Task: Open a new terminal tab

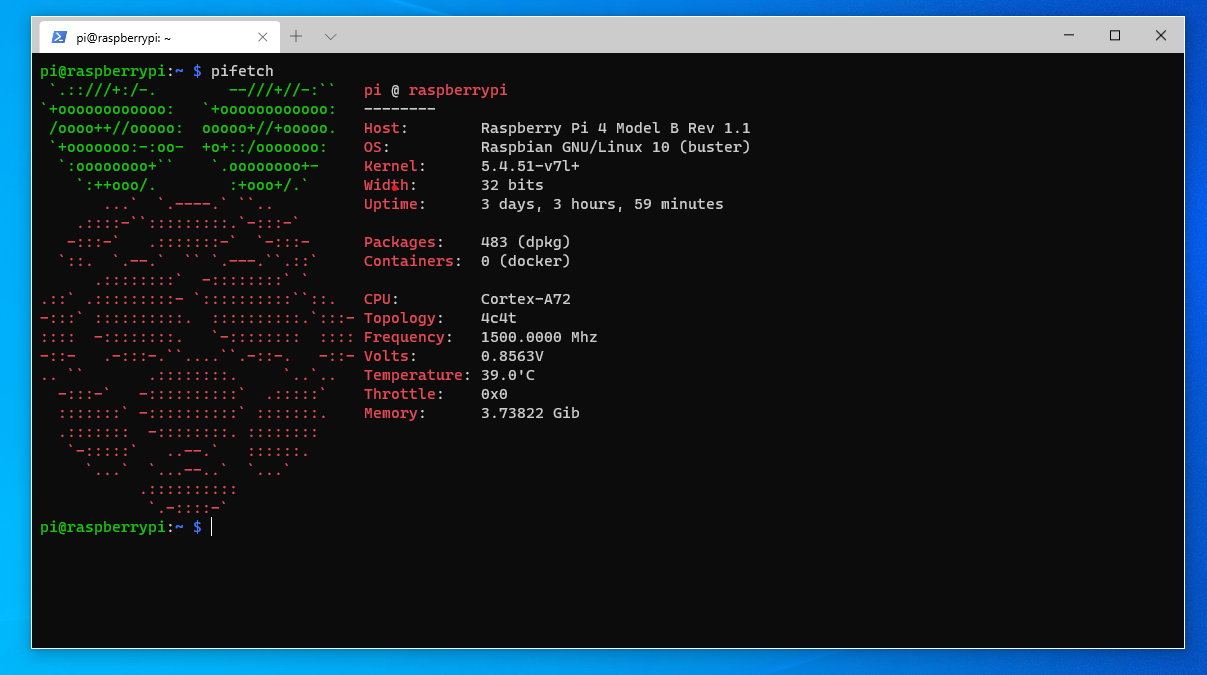Action: click(x=296, y=36)
